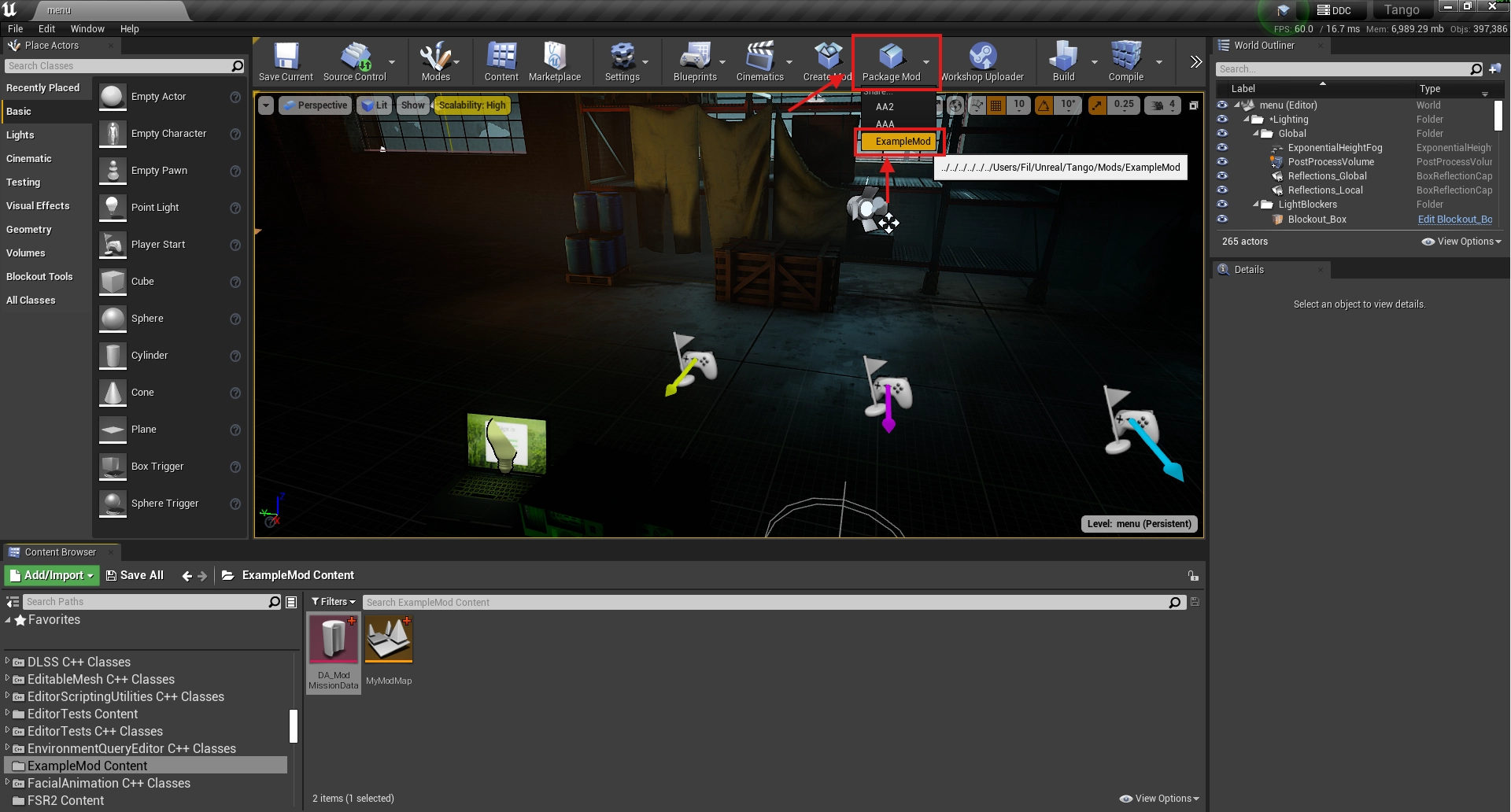Hide Blockout_Box actor via eye icon
This screenshot has width=1511, height=812.
tap(1222, 219)
